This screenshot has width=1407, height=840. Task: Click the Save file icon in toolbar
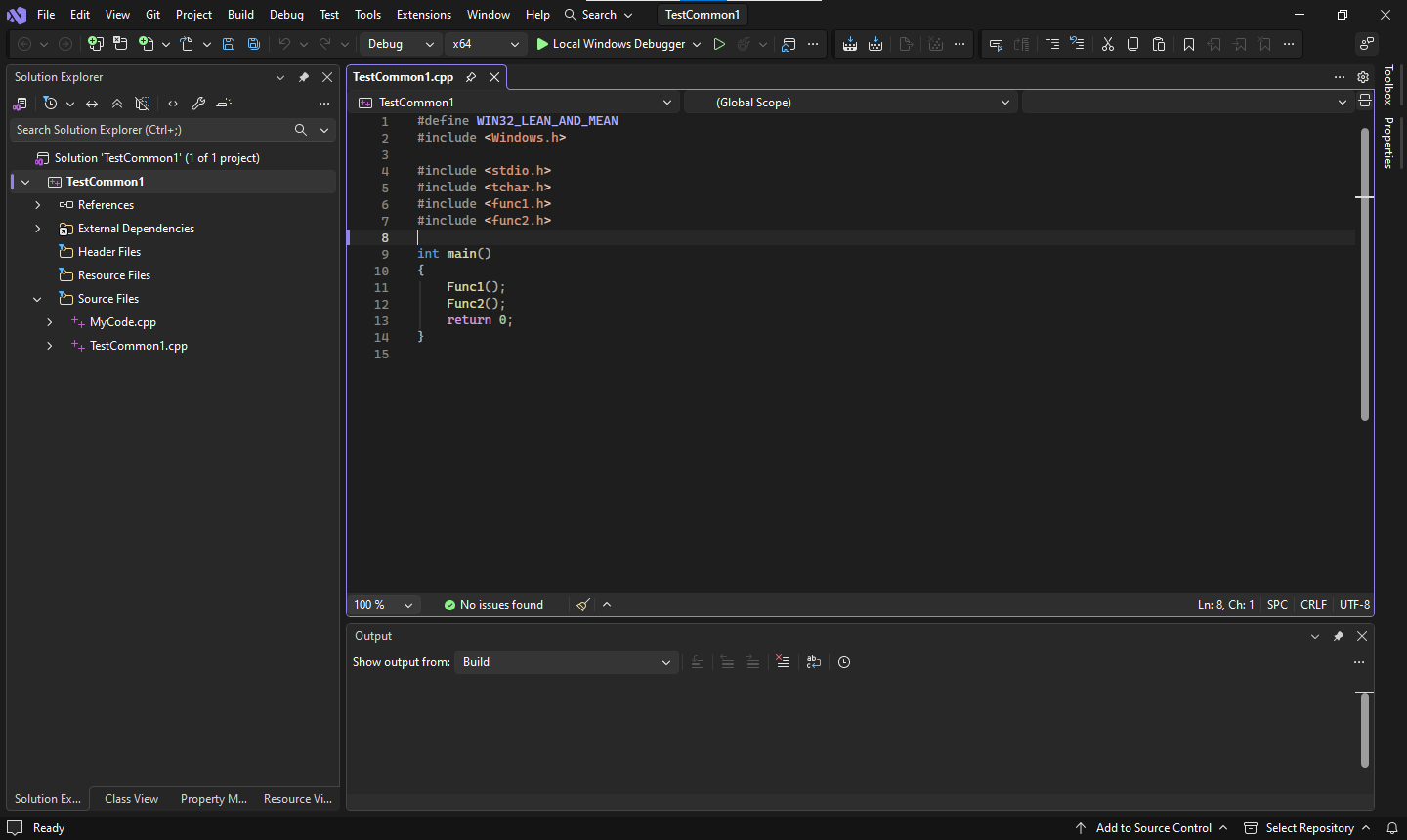(x=229, y=44)
